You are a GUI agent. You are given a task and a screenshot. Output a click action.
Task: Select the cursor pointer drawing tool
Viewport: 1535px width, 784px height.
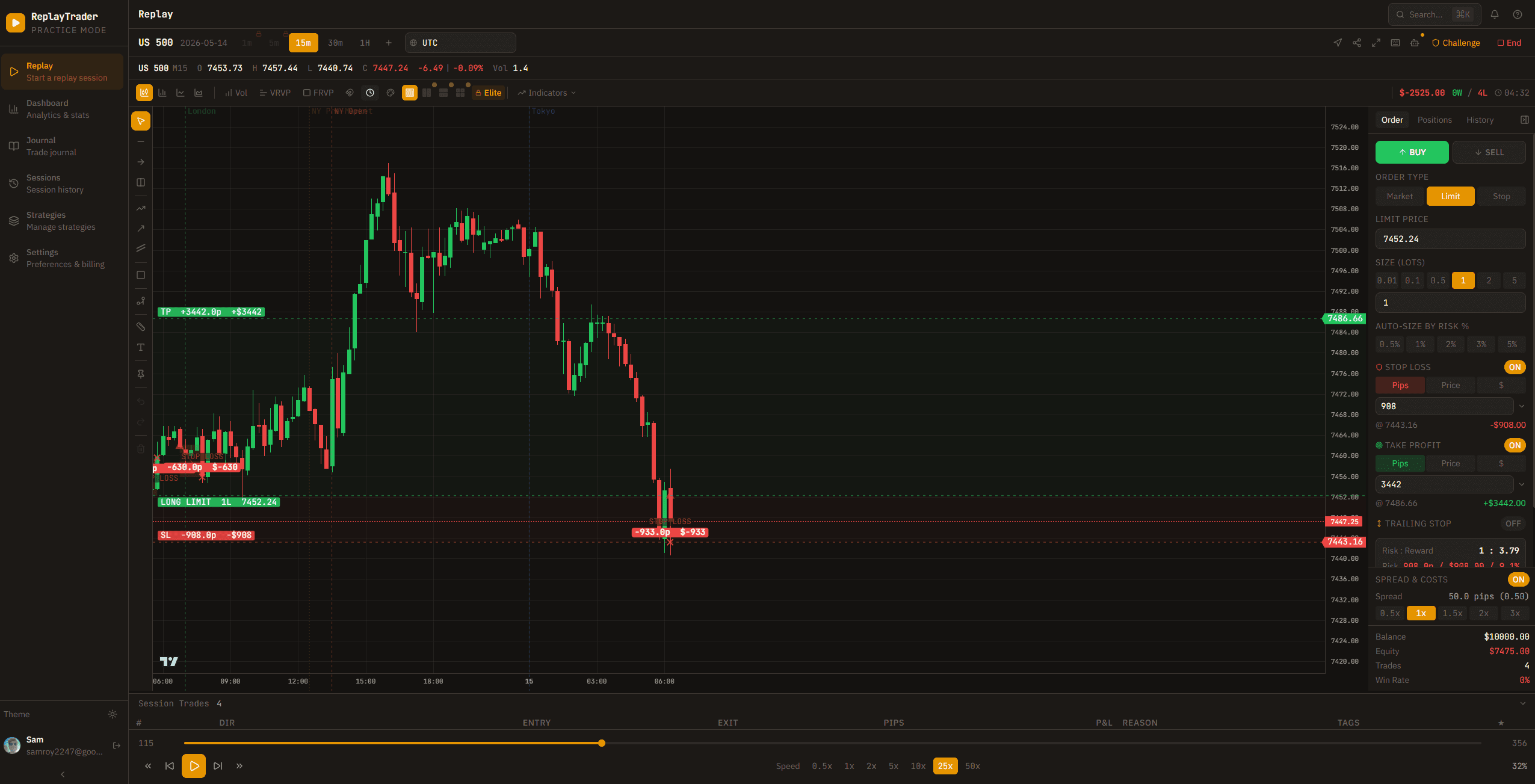pos(141,121)
